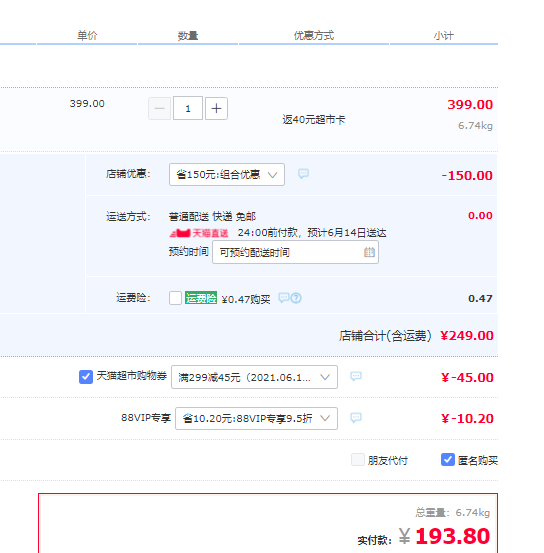The width and height of the screenshot is (544, 553).
Task: Click the calendar icon in delivery time field
Action: click(x=369, y=252)
